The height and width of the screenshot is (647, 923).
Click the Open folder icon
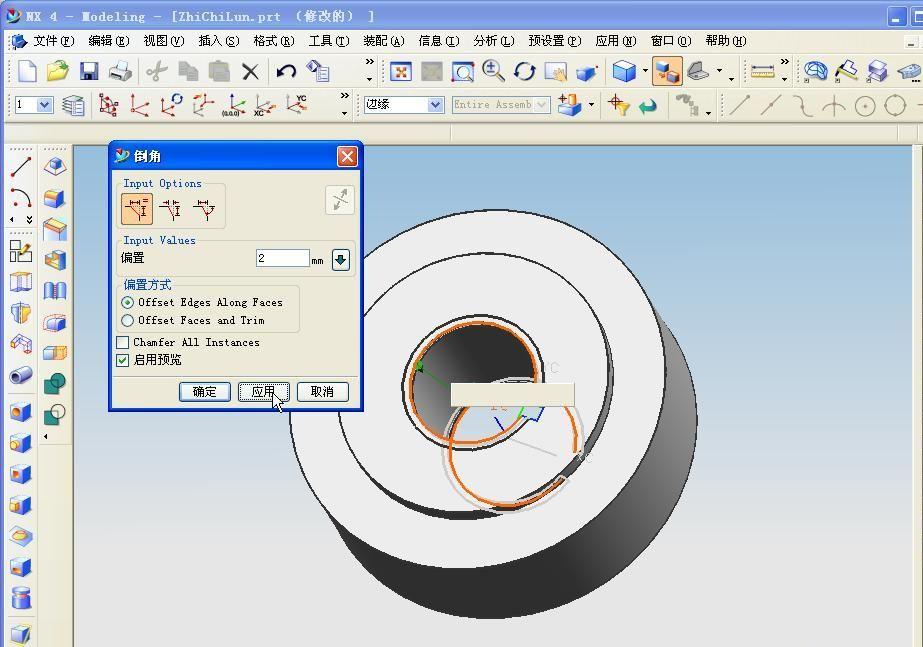tap(58, 71)
